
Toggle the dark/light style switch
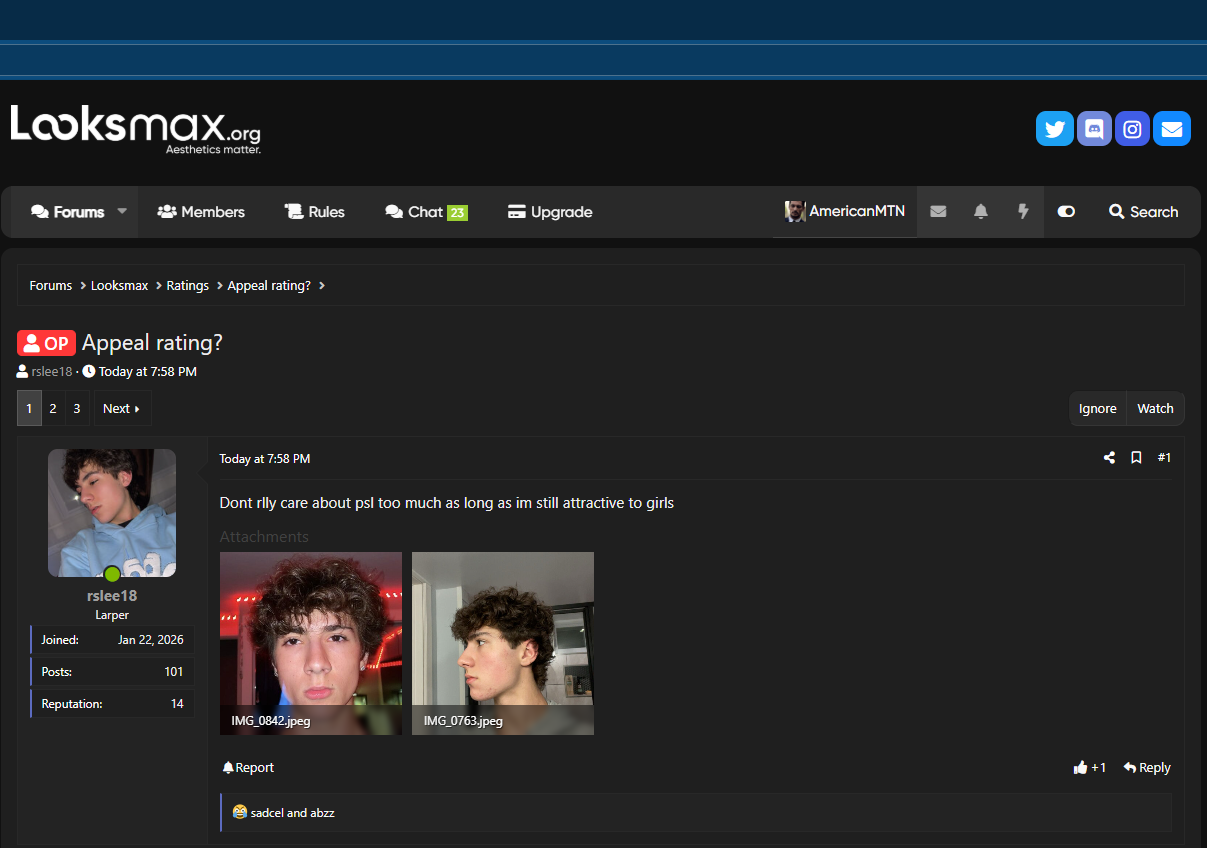(x=1066, y=212)
